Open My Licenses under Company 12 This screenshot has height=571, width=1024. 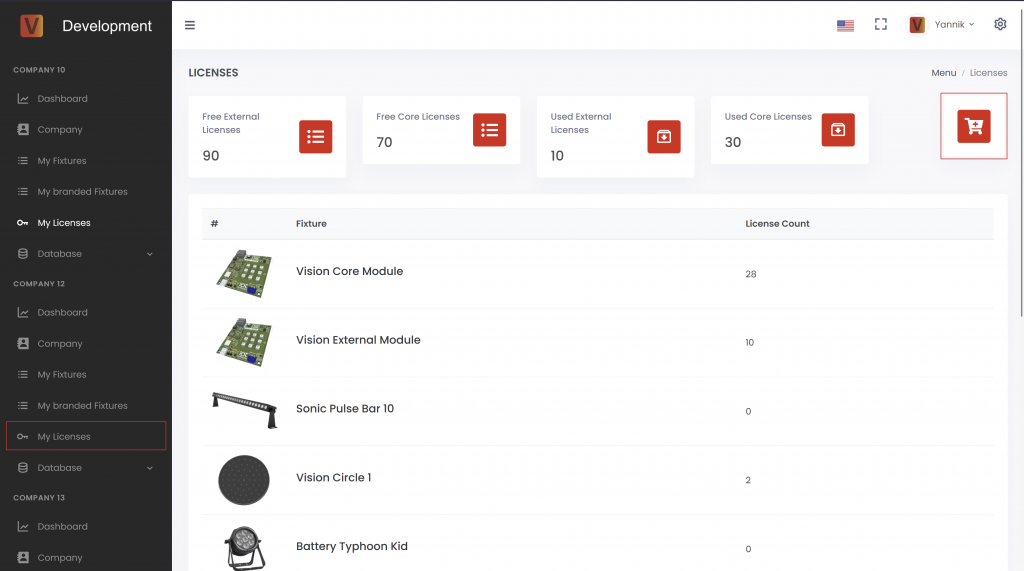coord(64,437)
